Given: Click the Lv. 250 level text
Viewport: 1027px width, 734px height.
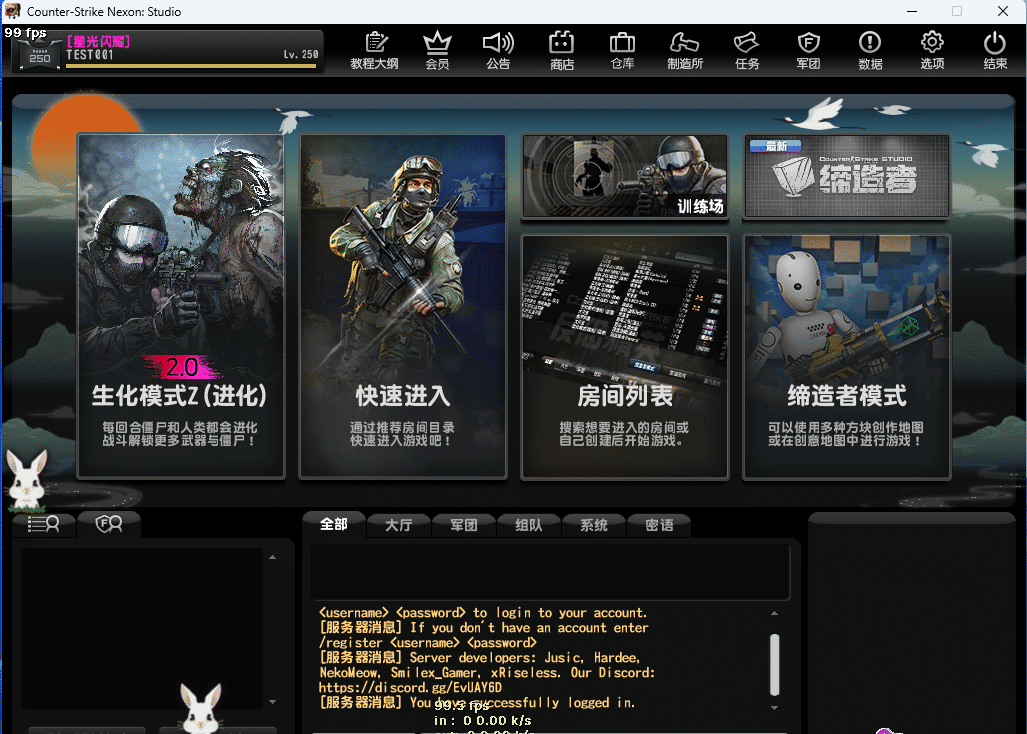Looking at the screenshot, I should tap(301, 54).
